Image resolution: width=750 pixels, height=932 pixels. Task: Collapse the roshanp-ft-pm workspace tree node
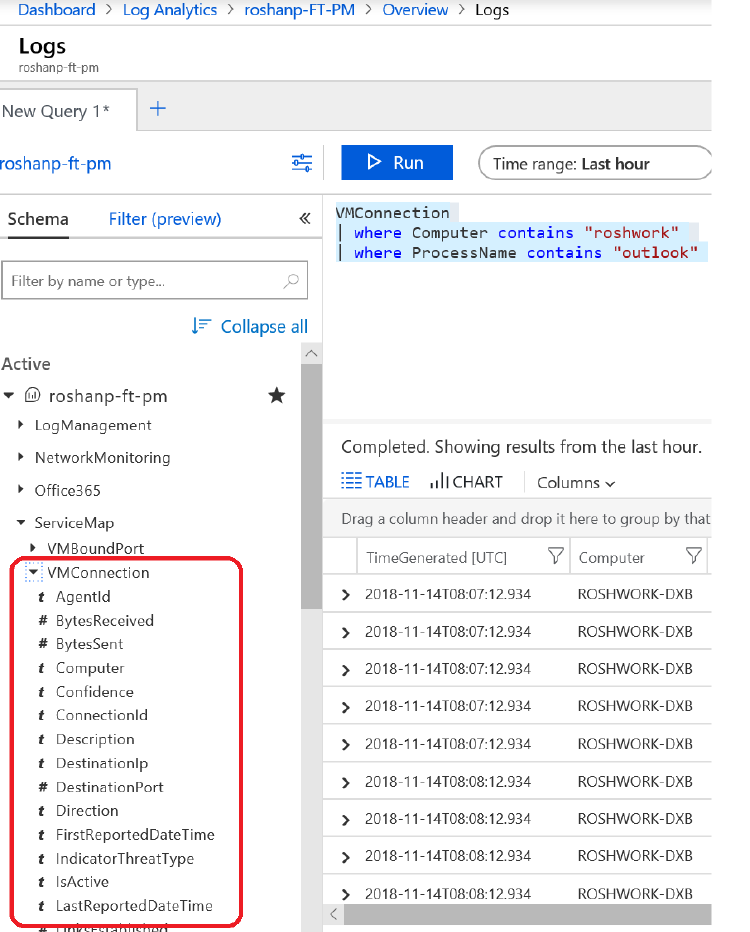9,395
